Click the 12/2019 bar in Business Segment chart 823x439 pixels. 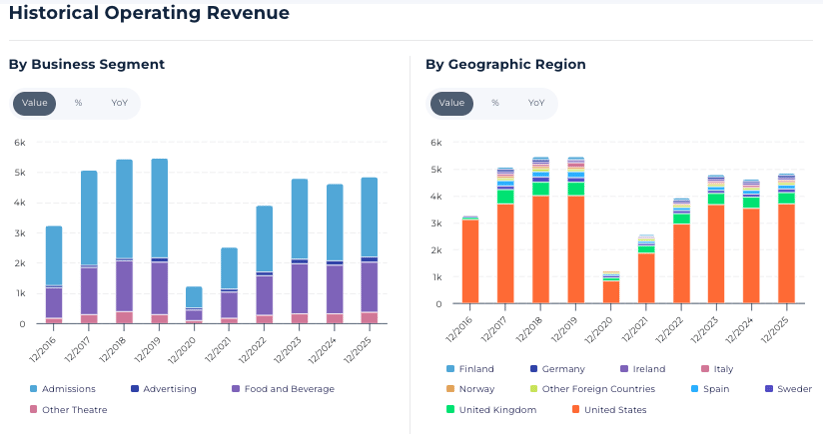(x=159, y=240)
